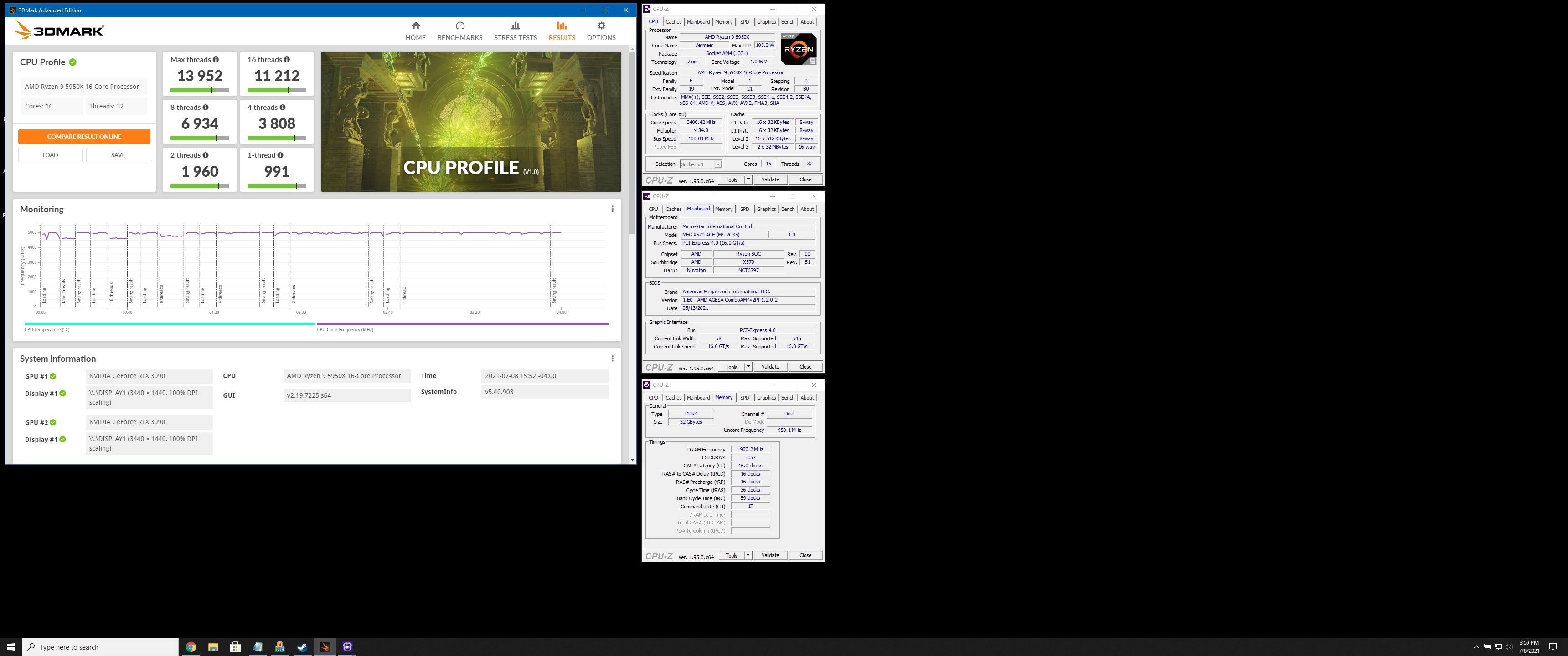This screenshot has width=1568, height=656.
Task: Click the info icon beside 16 threads
Action: pyautogui.click(x=287, y=60)
